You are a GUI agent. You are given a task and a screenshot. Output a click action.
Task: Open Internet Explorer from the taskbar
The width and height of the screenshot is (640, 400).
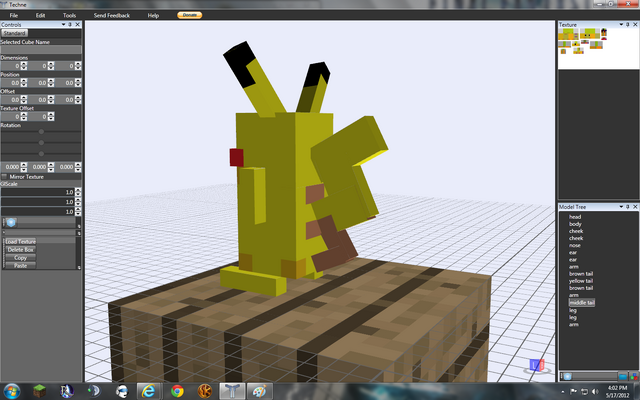[x=148, y=391]
